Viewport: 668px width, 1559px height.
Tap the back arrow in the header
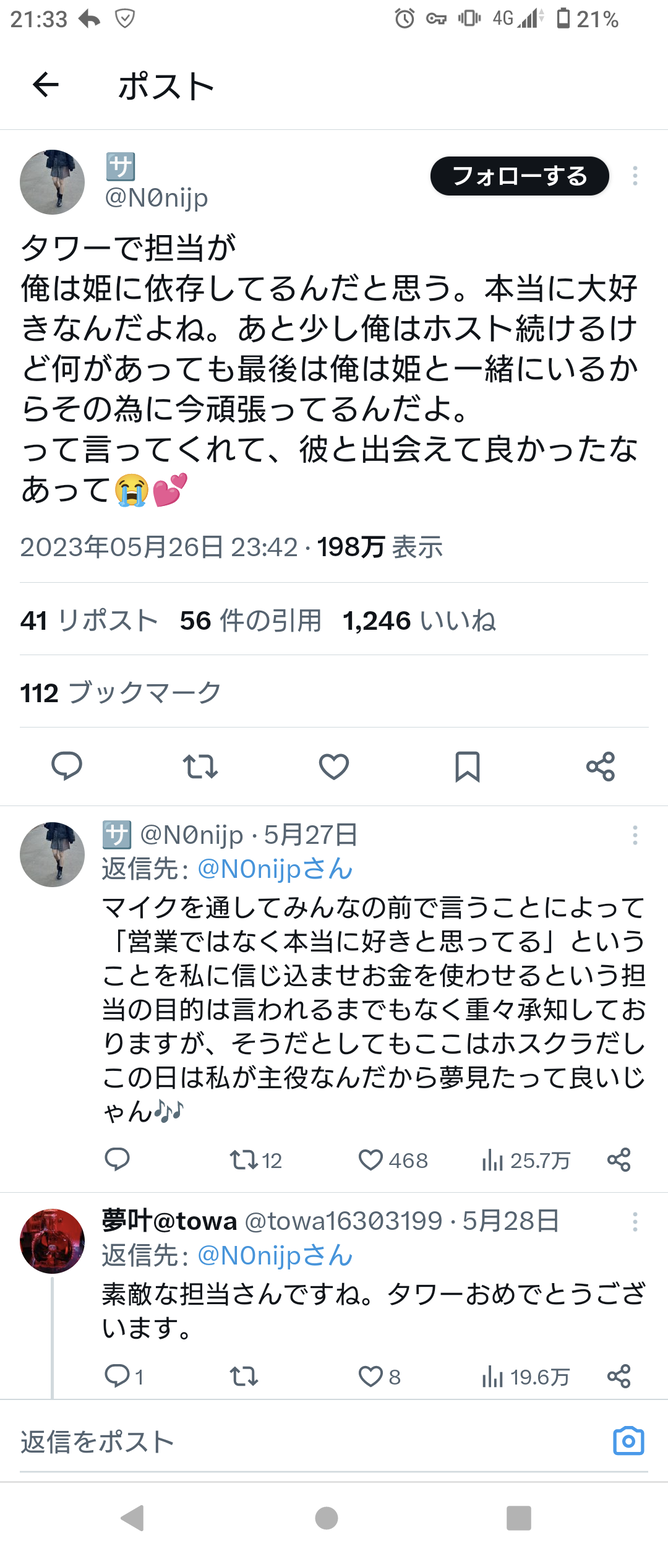[x=46, y=86]
